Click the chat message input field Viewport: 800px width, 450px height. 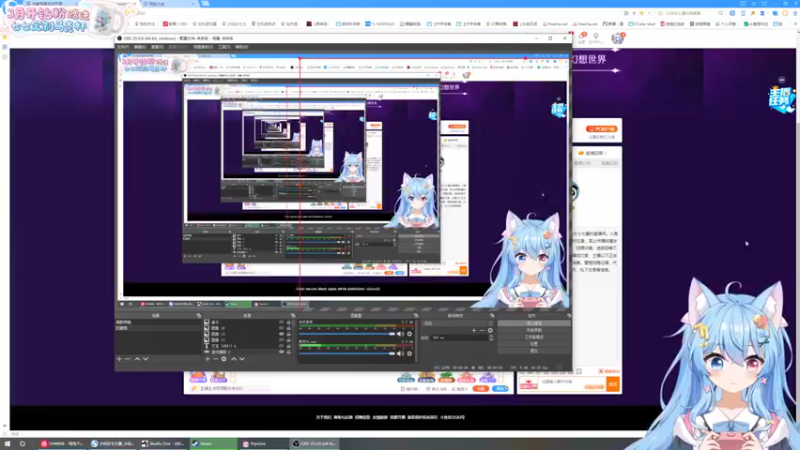pos(571,382)
